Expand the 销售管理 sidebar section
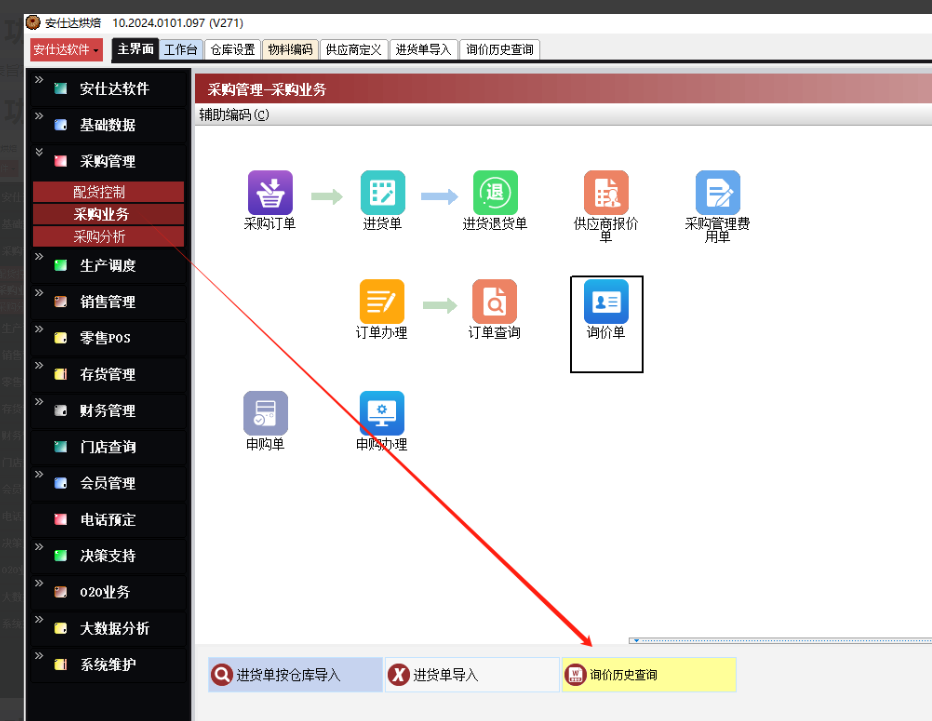This screenshot has width=932, height=721. [39, 292]
